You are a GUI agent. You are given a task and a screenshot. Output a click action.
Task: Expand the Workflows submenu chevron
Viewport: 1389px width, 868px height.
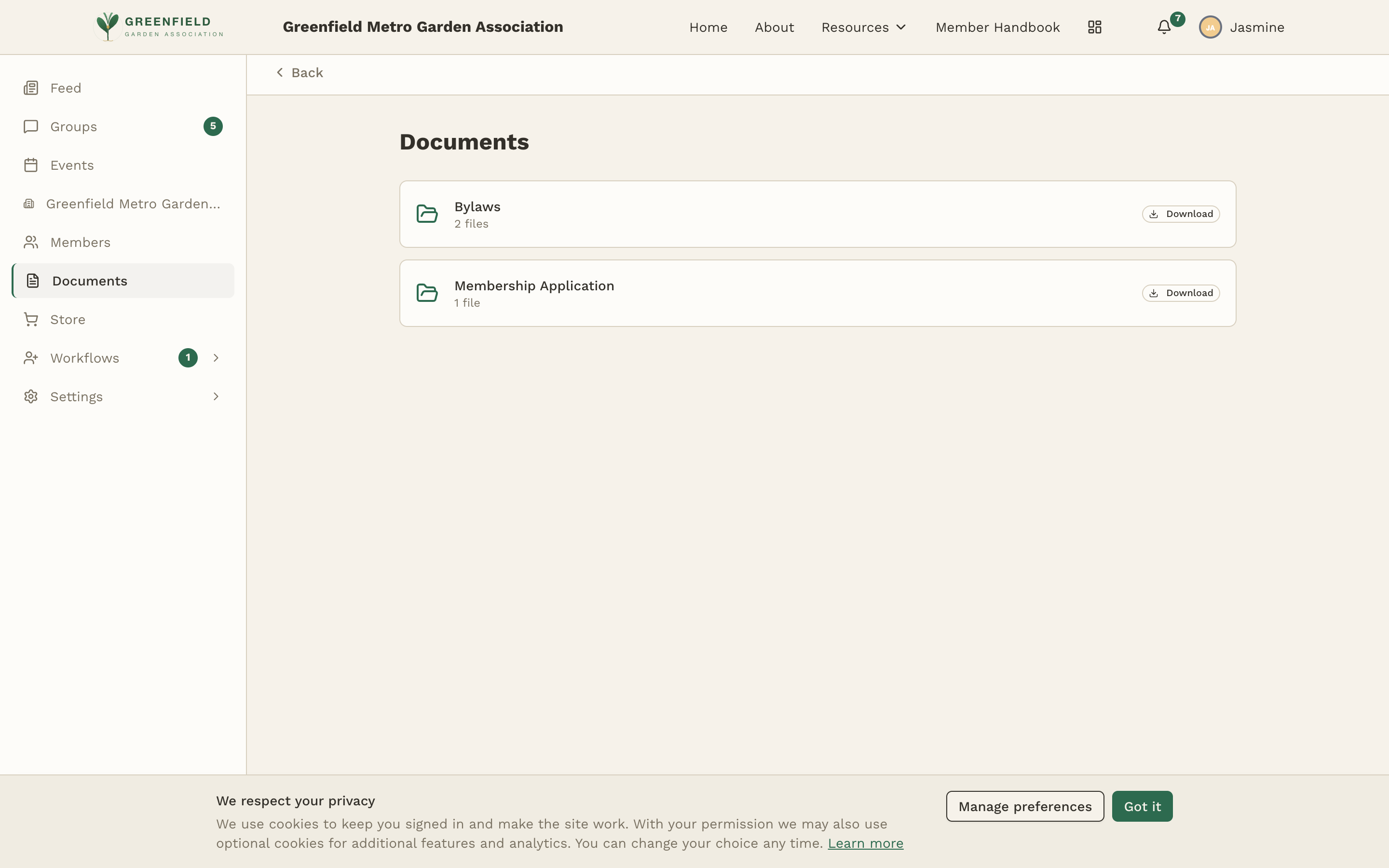pos(216,358)
